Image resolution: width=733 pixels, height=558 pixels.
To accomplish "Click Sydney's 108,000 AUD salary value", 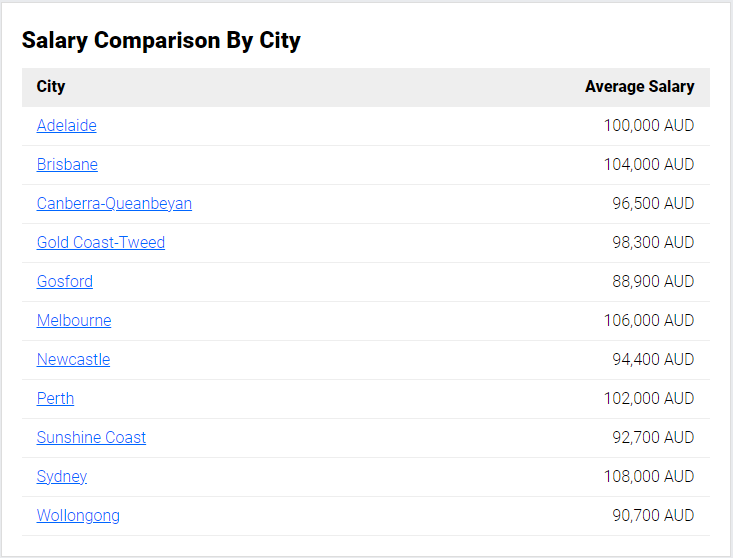I will 648,477.
